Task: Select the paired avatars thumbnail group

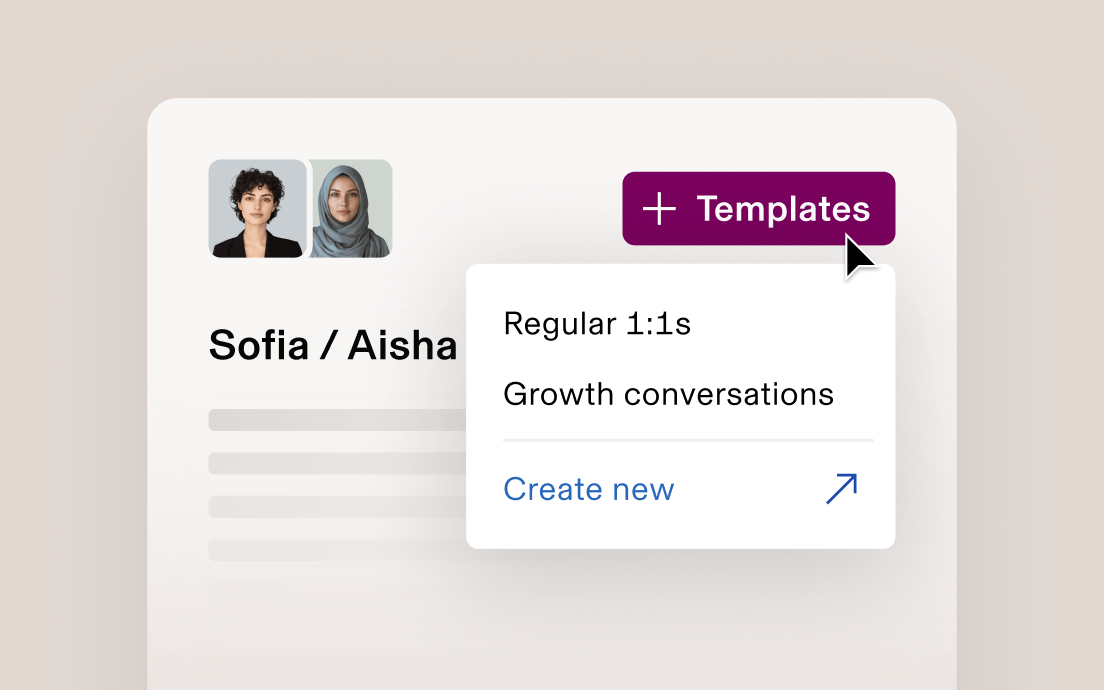Action: pyautogui.click(x=300, y=208)
